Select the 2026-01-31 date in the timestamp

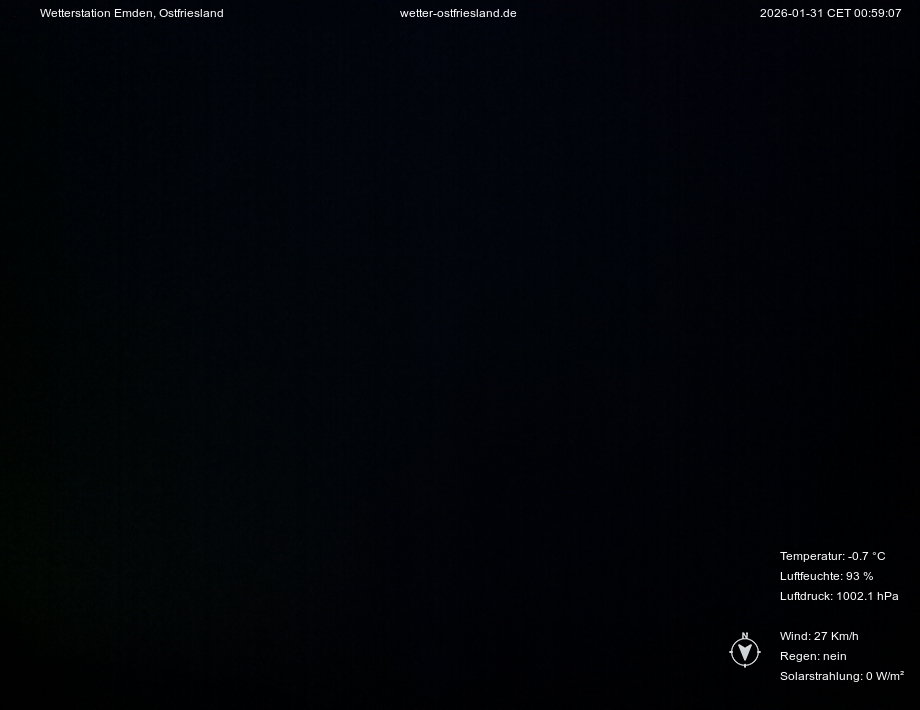pyautogui.click(x=791, y=13)
